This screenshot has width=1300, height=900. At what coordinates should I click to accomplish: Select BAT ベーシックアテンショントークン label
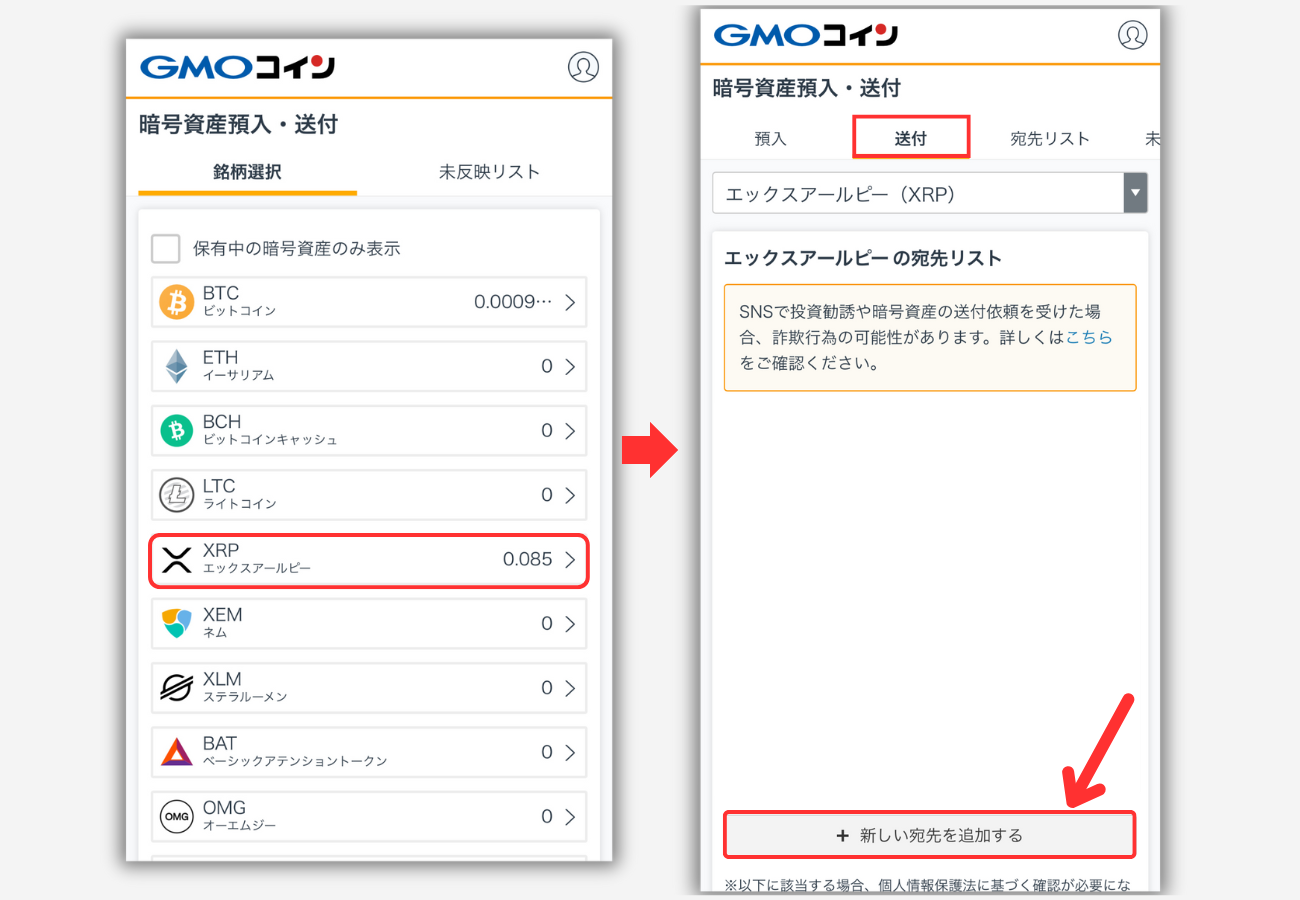295,751
